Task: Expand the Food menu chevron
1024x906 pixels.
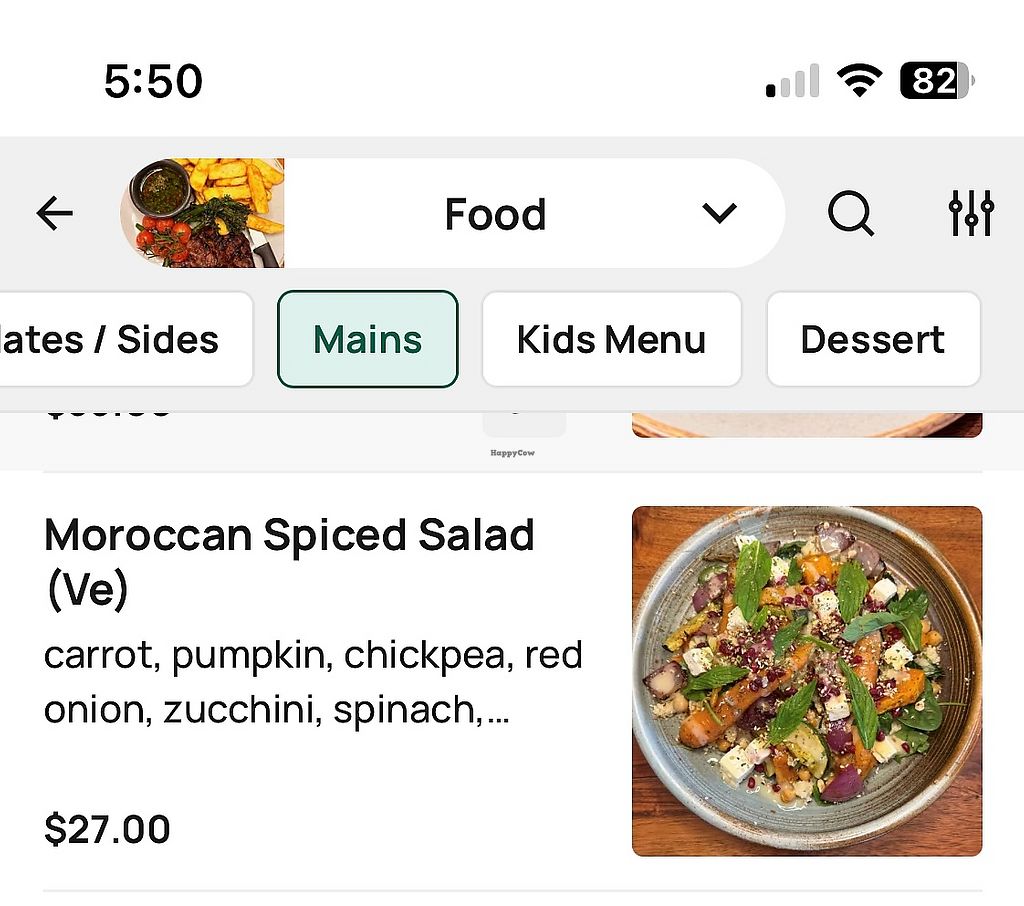Action: 719,213
